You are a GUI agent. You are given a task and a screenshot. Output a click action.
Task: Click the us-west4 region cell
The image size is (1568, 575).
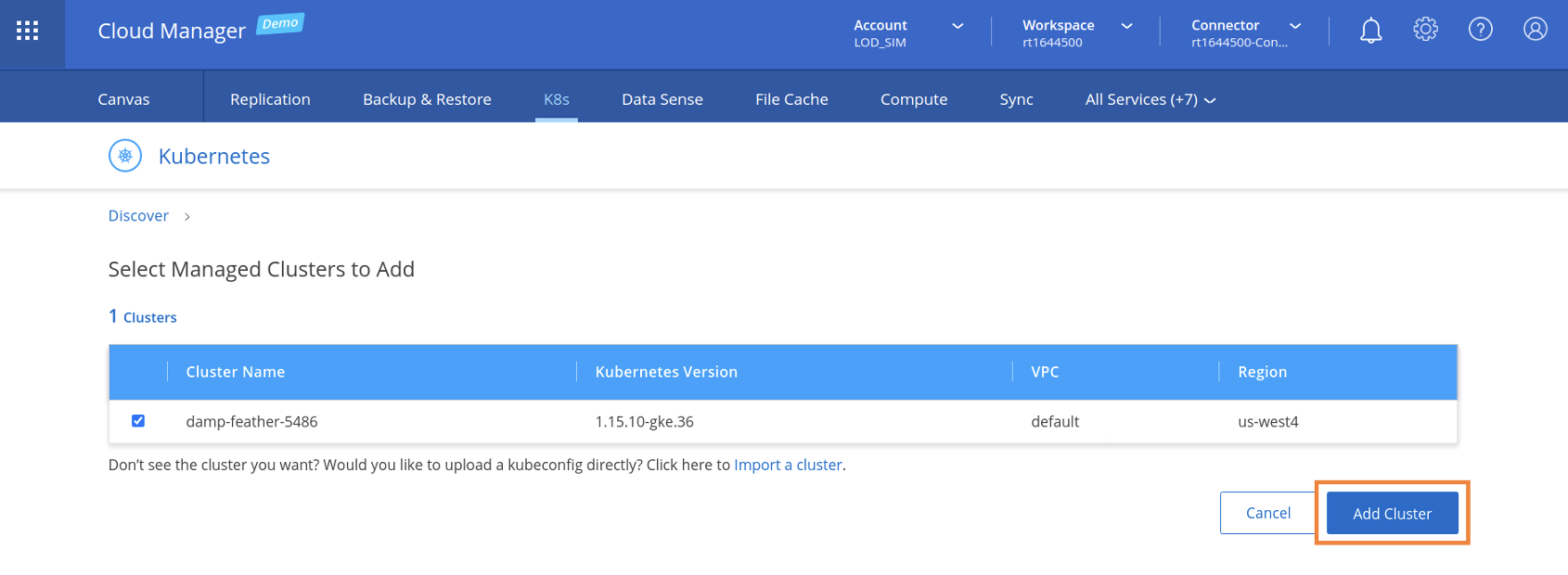pyautogui.click(x=1267, y=421)
